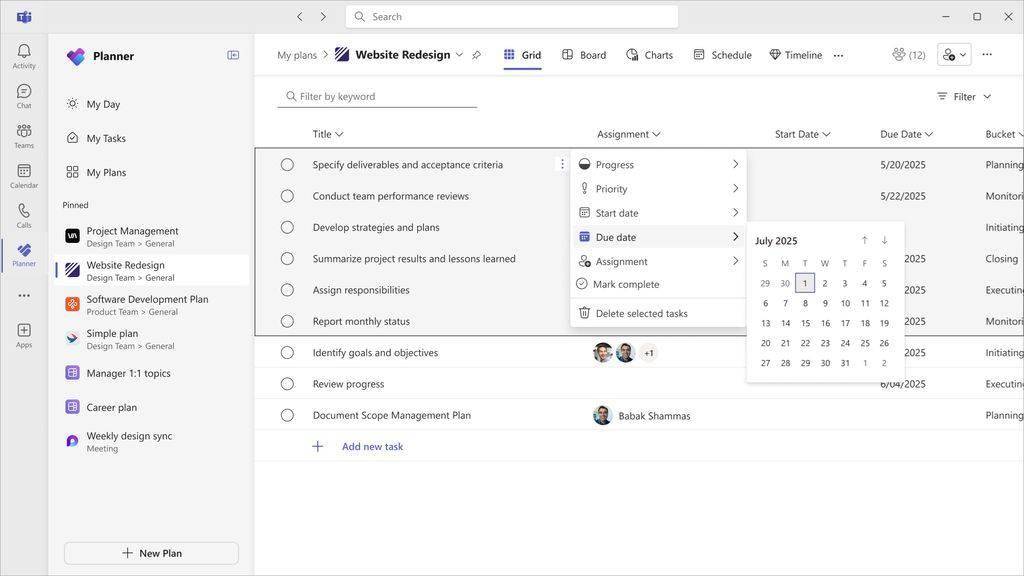Collapse the Planner navigation pane icon

233,56
